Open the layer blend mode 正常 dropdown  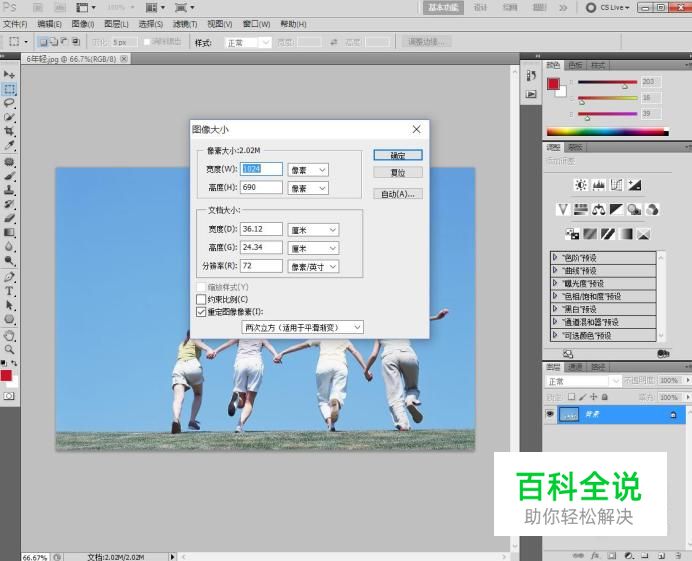click(x=583, y=381)
